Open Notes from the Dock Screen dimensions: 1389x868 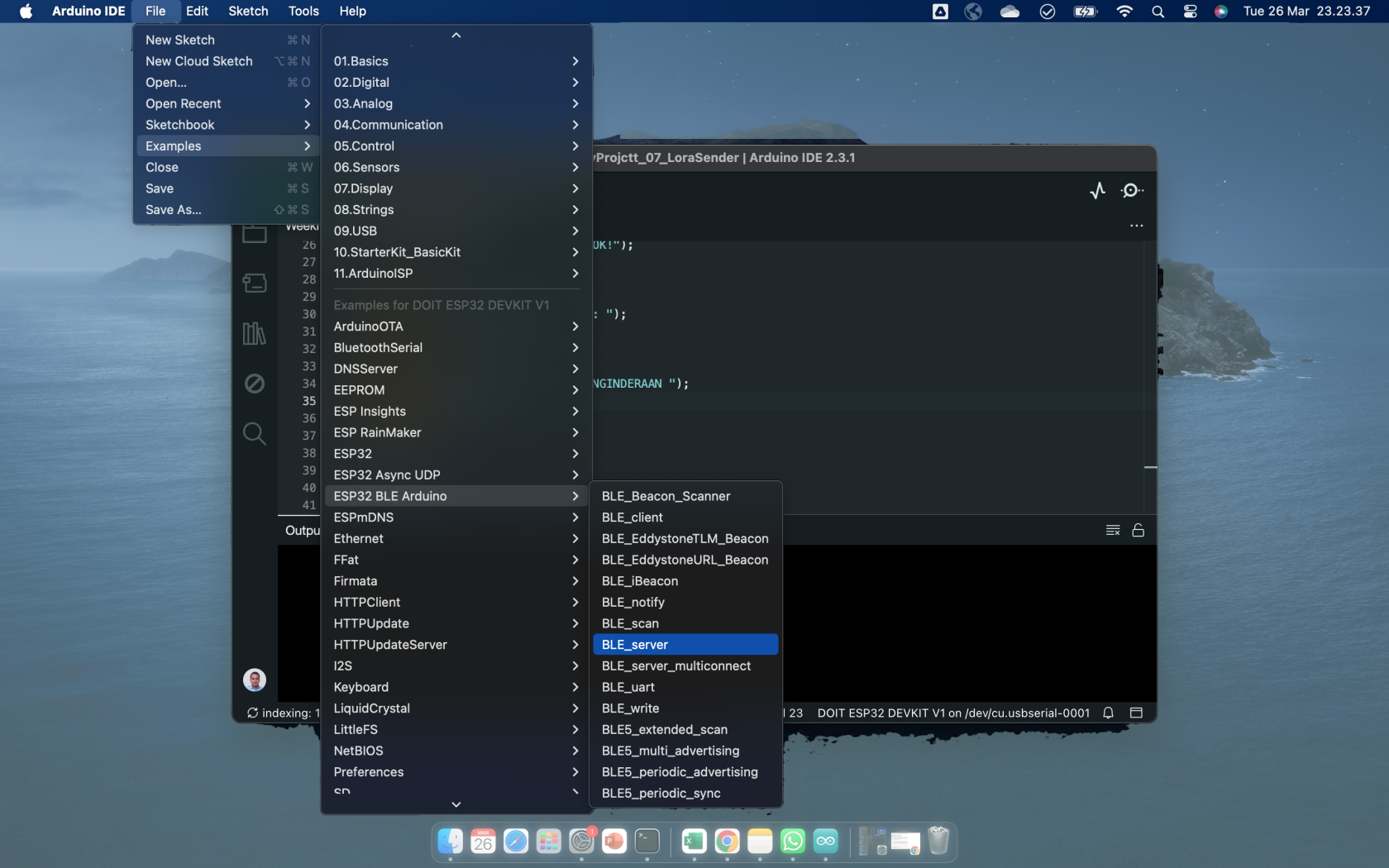(x=760, y=842)
